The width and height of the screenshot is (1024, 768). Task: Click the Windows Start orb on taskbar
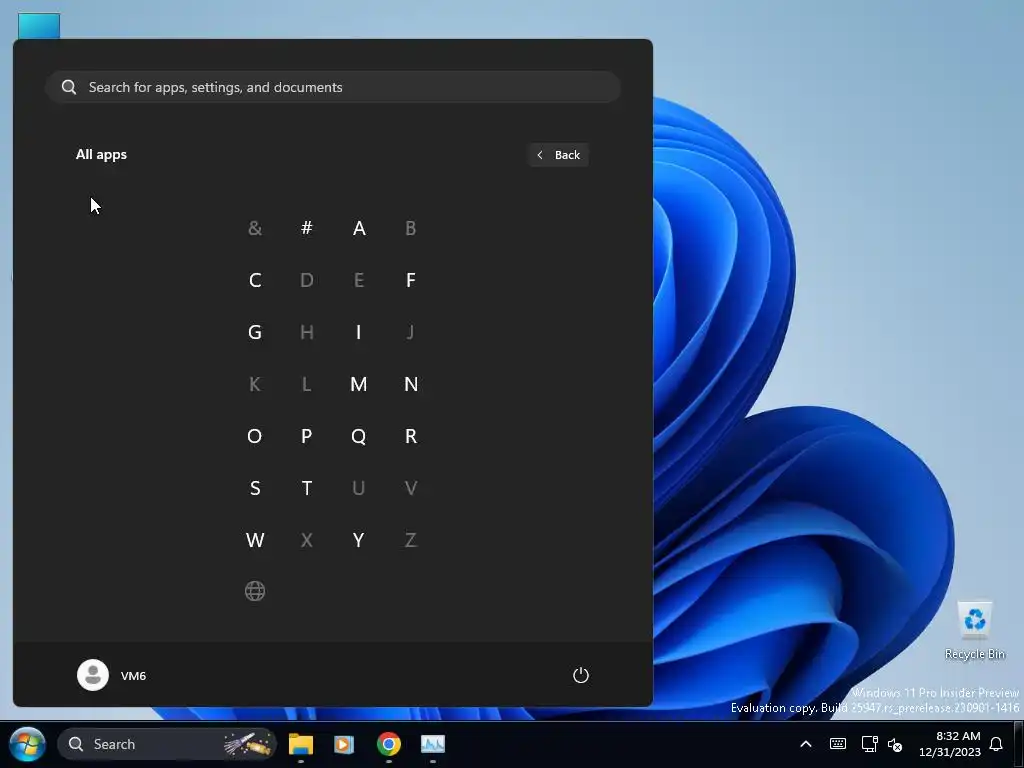pos(27,744)
